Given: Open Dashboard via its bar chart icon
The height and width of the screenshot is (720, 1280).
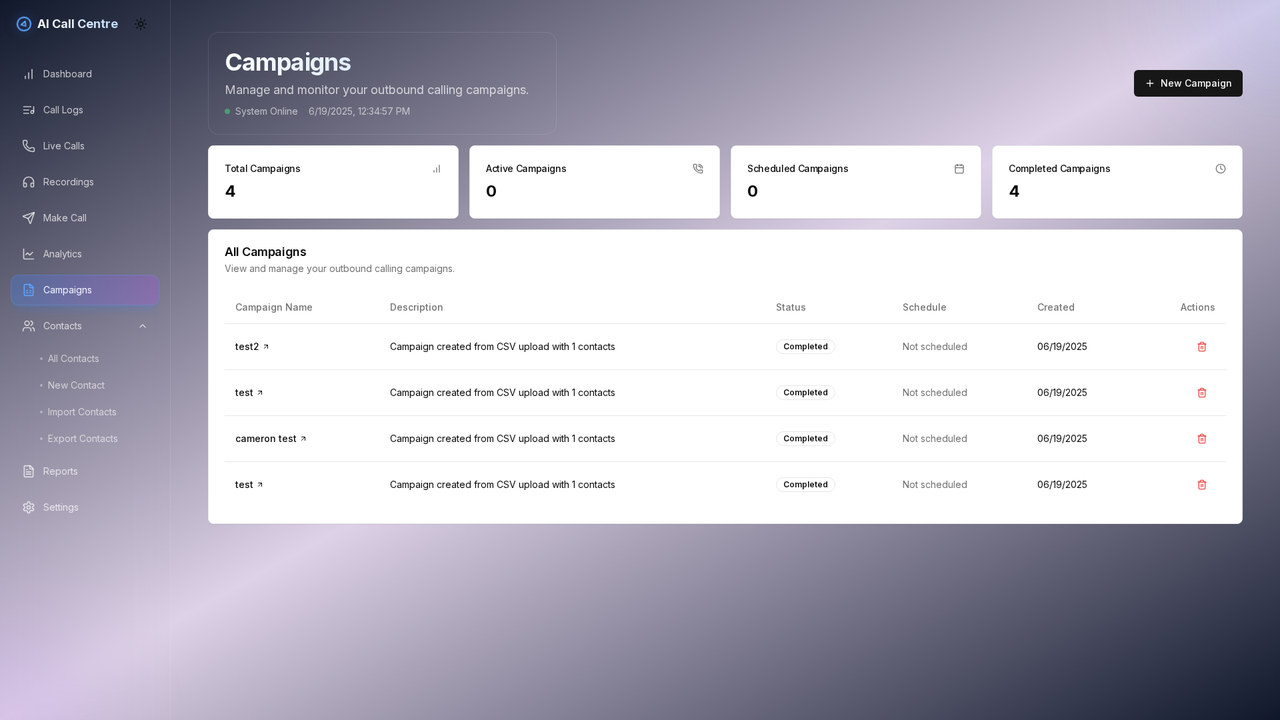Looking at the screenshot, I should pos(29,74).
